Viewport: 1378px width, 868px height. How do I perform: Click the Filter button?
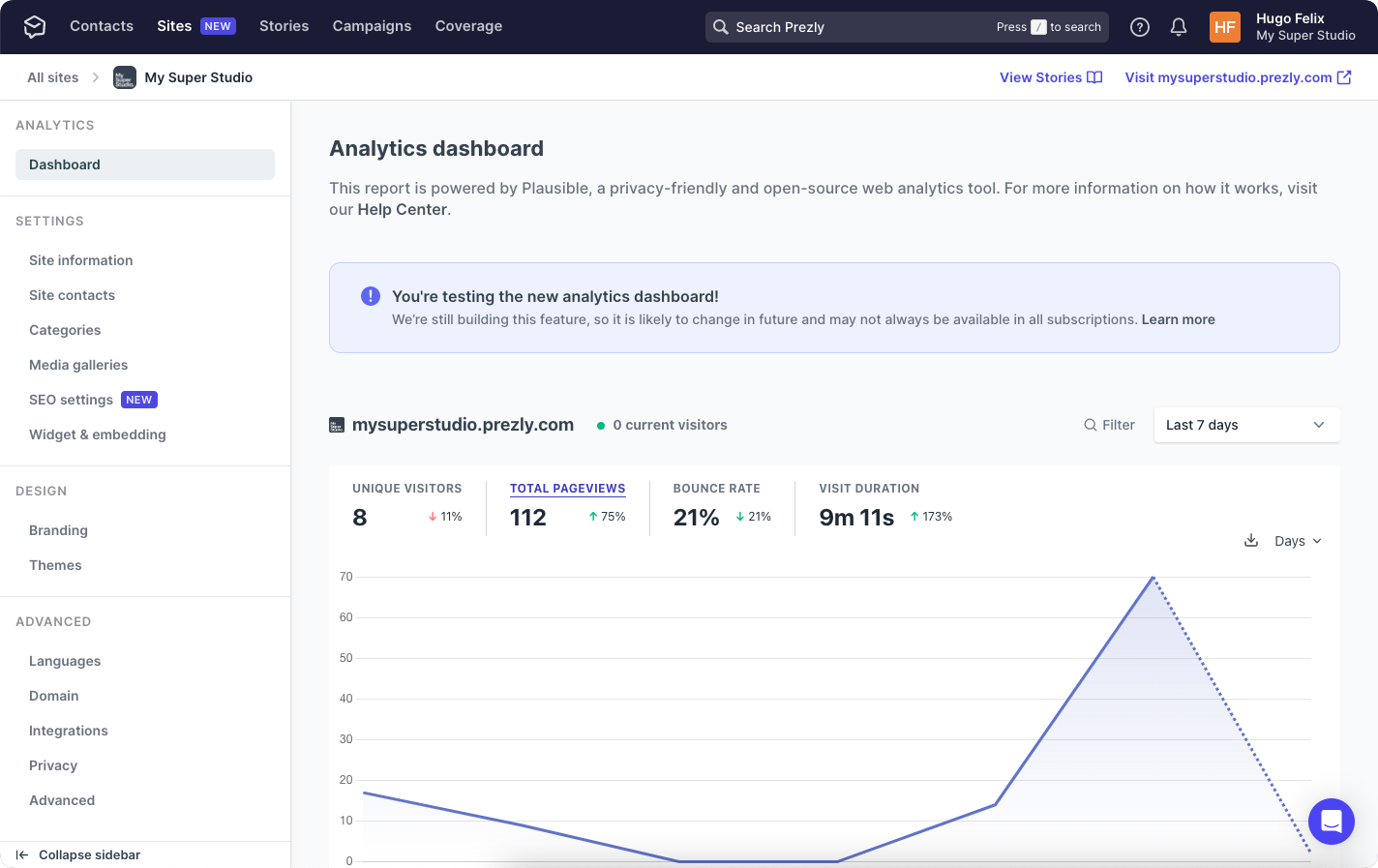(x=1109, y=425)
